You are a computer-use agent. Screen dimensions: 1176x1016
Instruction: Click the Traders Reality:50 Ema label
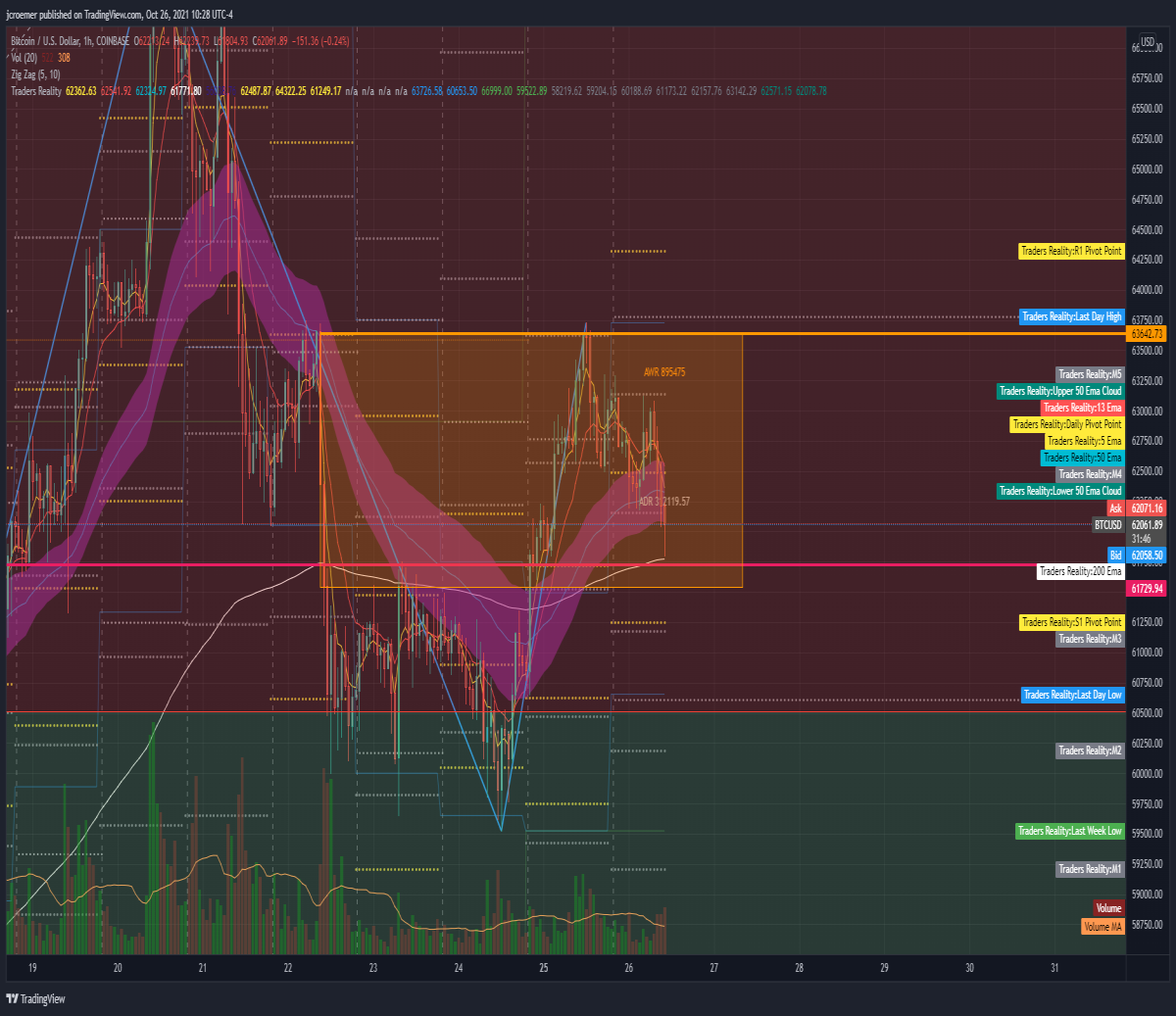pyautogui.click(x=1082, y=458)
